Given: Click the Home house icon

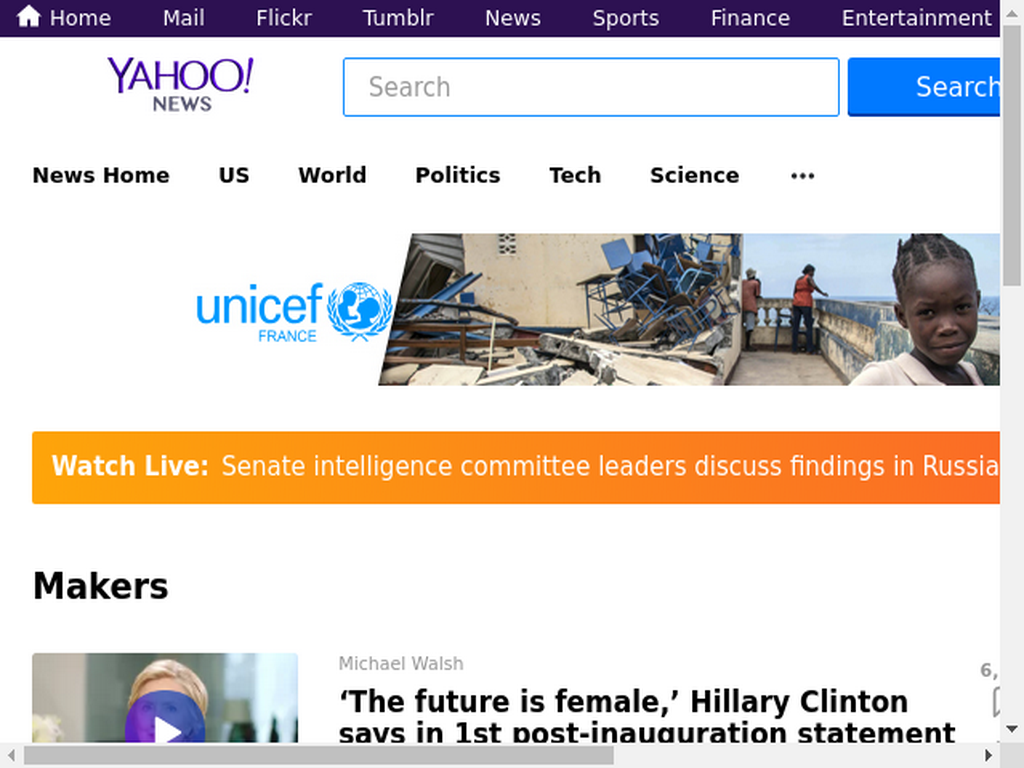Looking at the screenshot, I should pyautogui.click(x=29, y=16).
